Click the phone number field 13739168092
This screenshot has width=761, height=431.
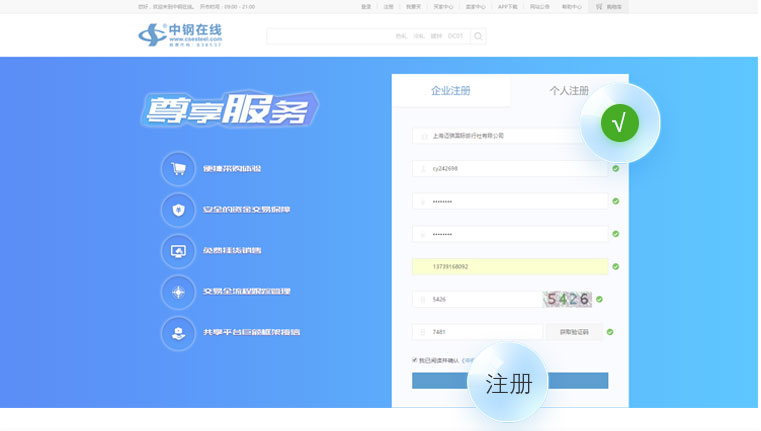510,267
